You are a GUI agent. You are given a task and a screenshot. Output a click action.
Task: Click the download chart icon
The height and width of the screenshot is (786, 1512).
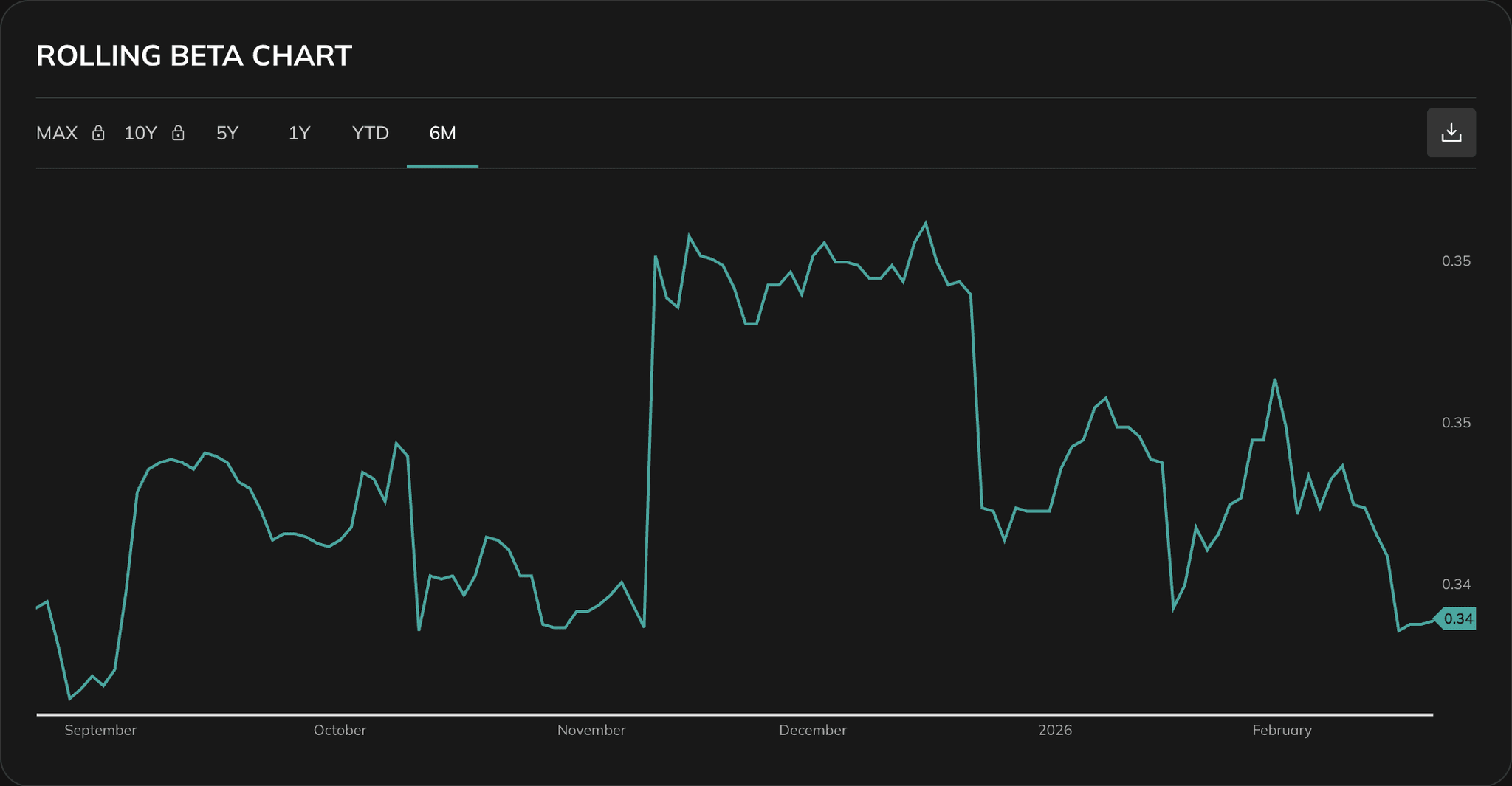point(1451,133)
